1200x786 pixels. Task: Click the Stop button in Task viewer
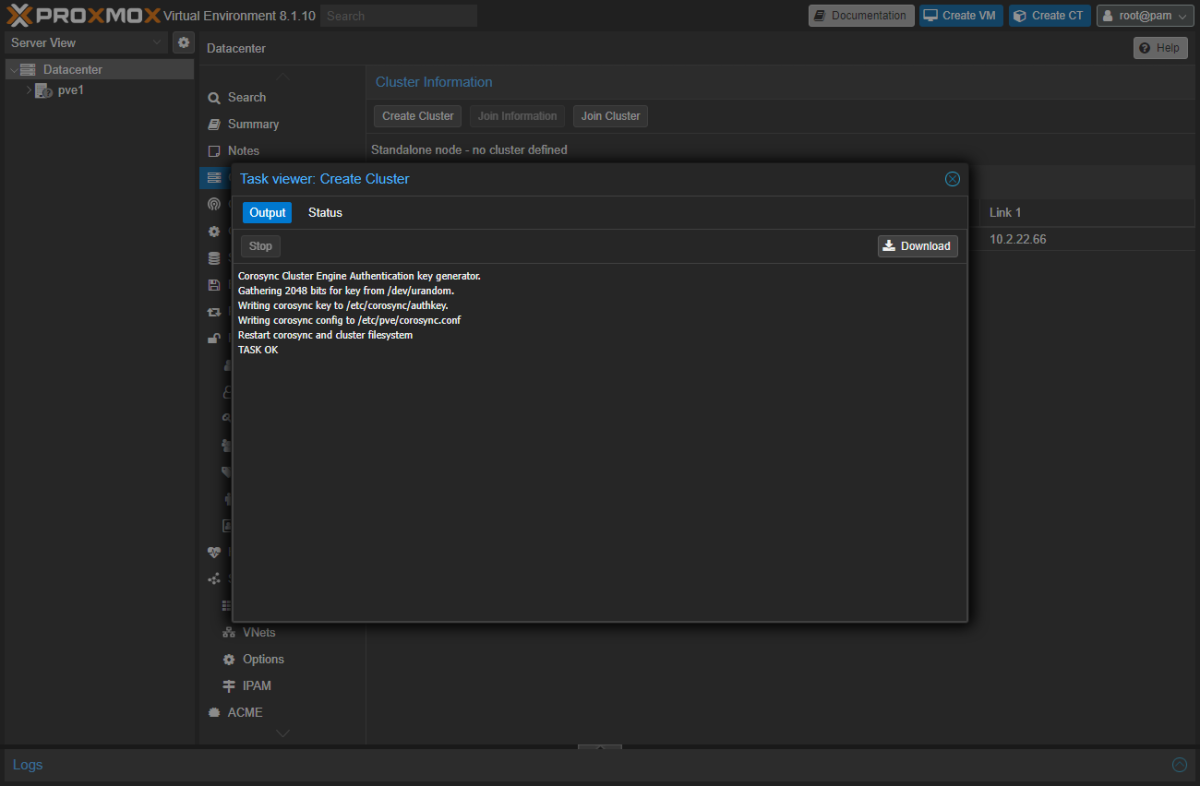pyautogui.click(x=260, y=246)
